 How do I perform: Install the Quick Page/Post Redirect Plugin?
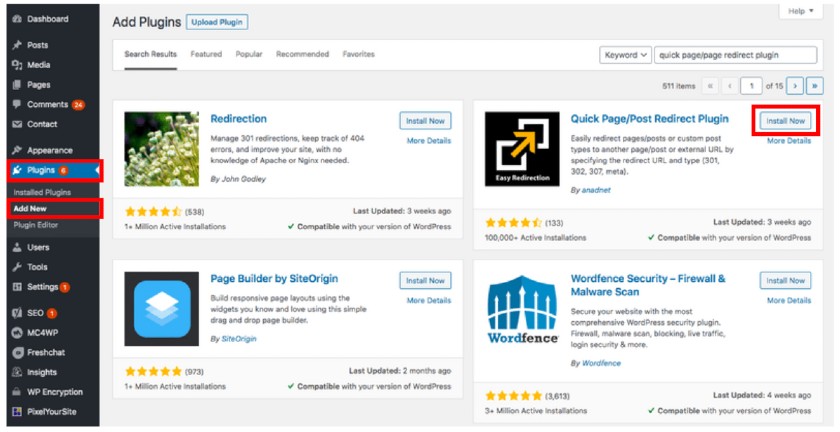tap(785, 121)
